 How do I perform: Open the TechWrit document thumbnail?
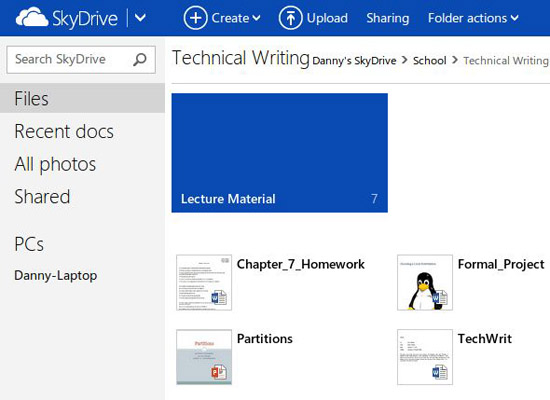point(425,357)
